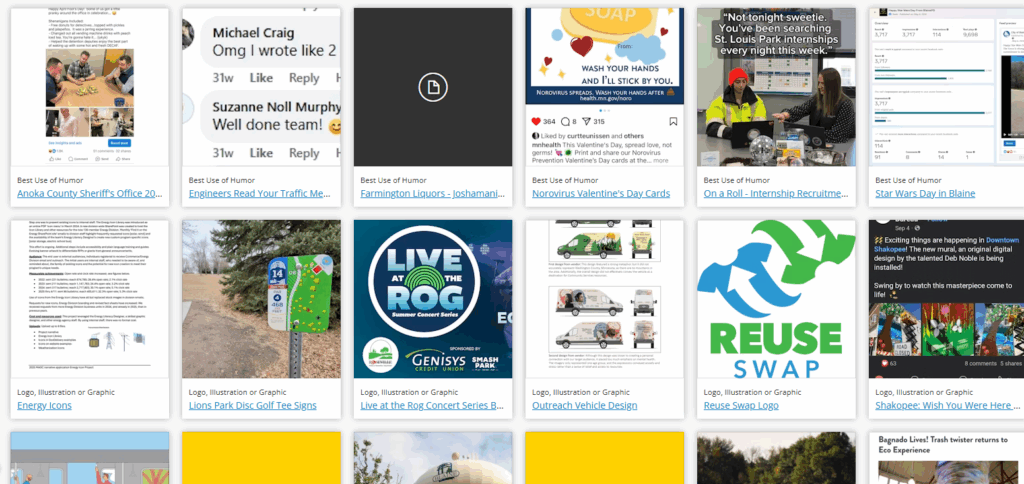Open On a Roll - Internship Recruitme... link
This screenshot has width=1024, height=484.
[x=776, y=193]
